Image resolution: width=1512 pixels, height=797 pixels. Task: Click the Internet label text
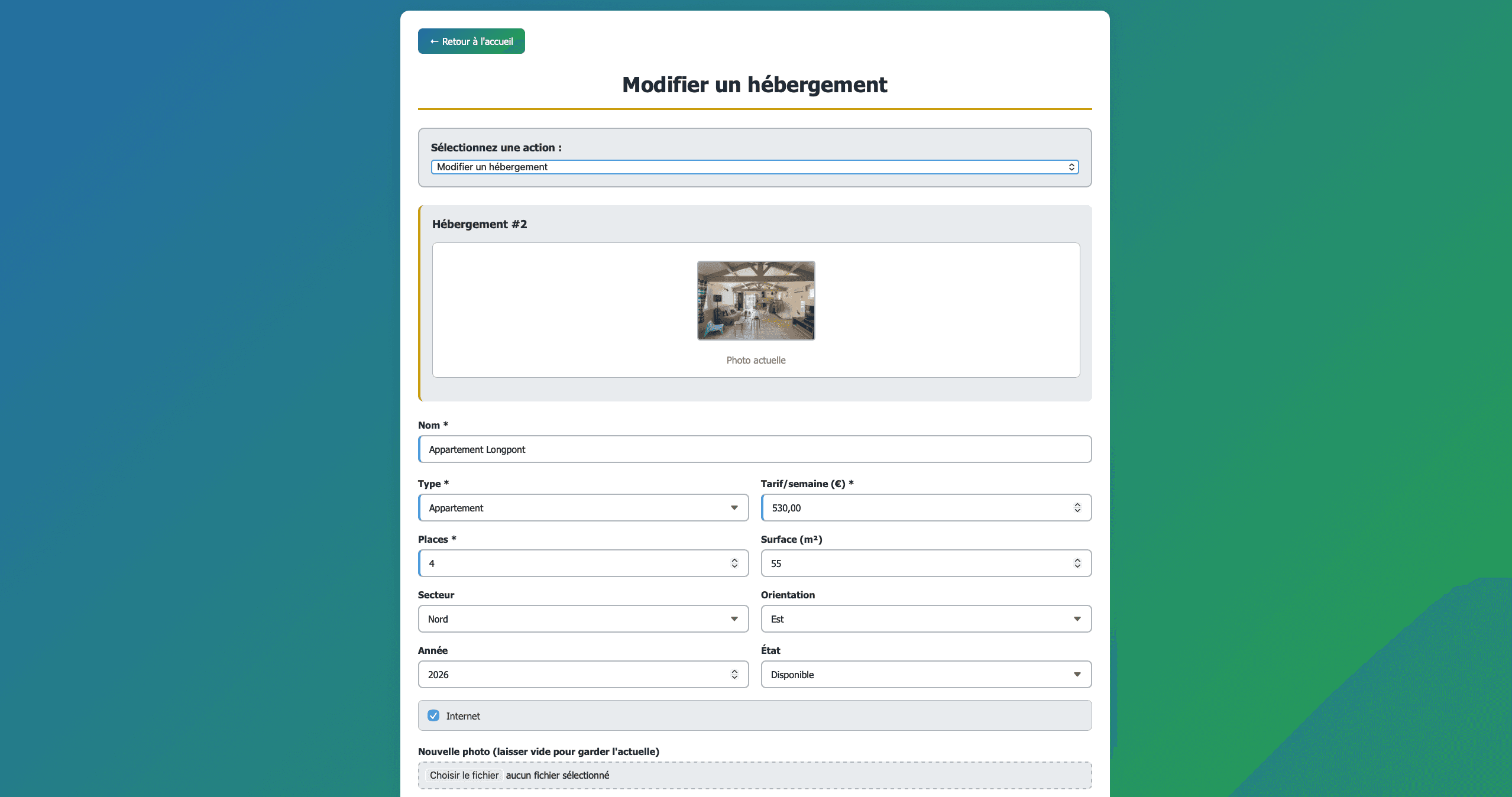pyautogui.click(x=462, y=717)
